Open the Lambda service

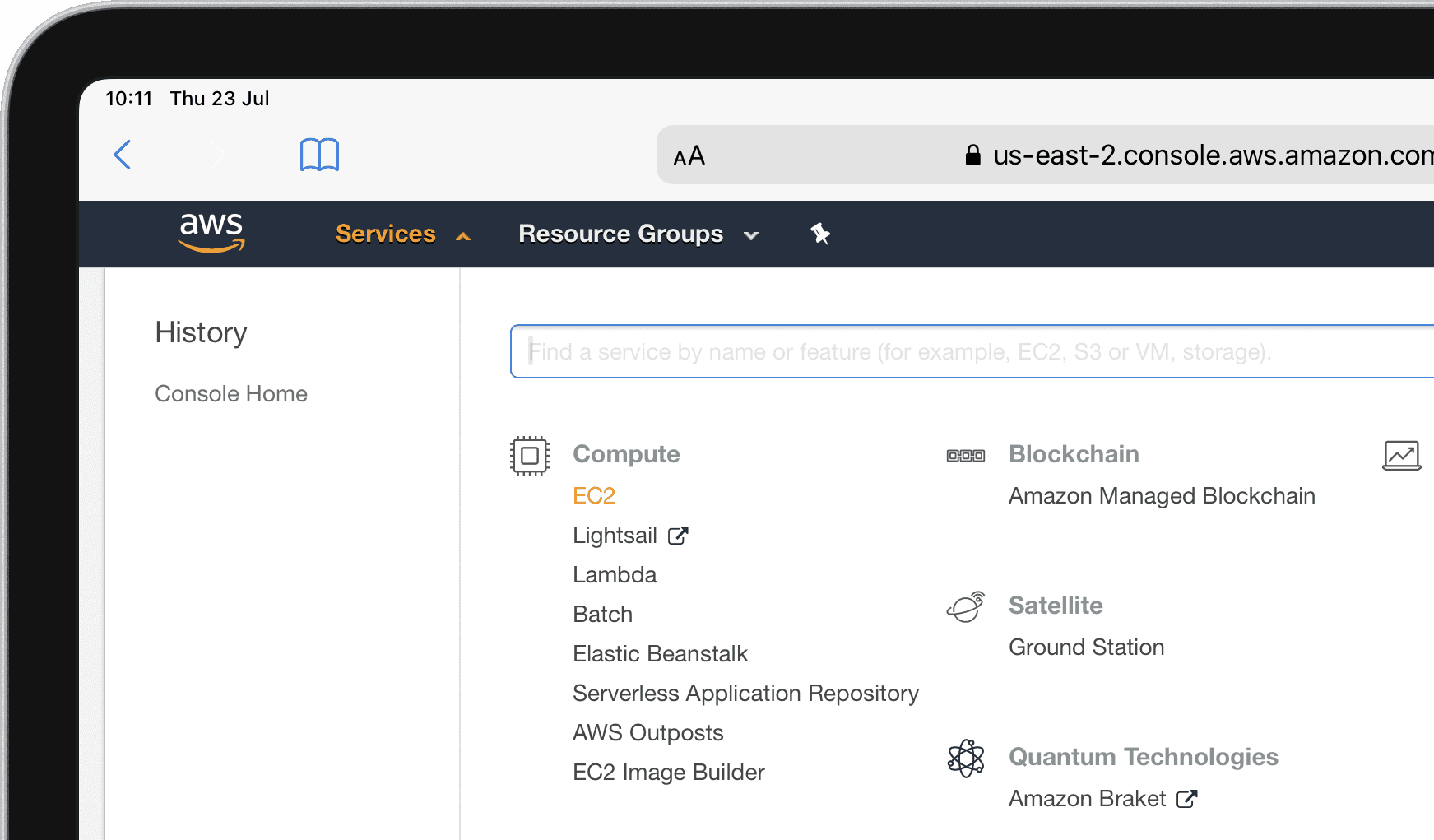[x=615, y=575]
